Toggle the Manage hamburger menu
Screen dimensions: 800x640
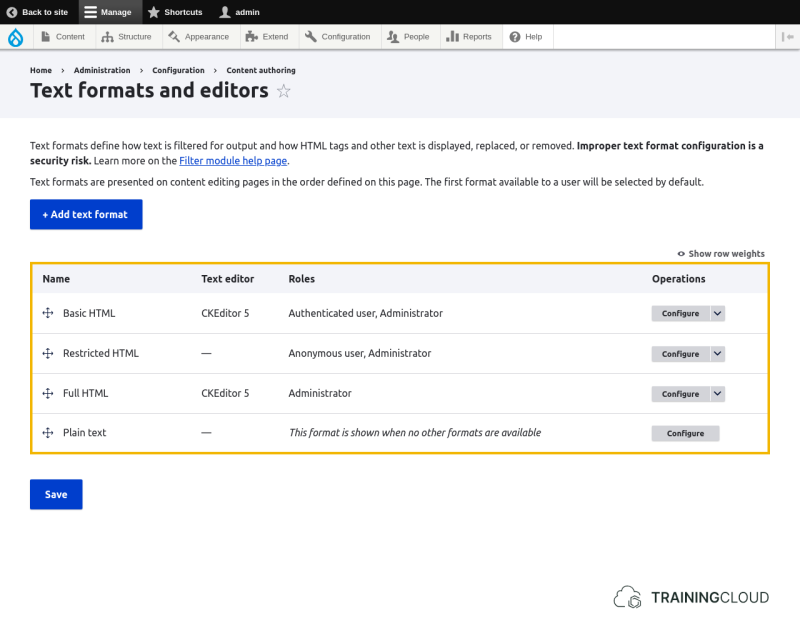(x=108, y=12)
